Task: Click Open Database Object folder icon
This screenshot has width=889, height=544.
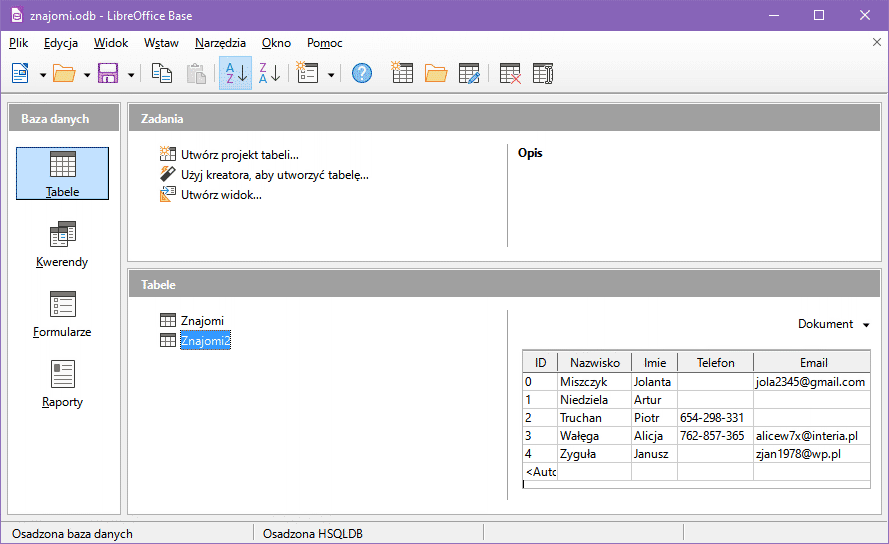Action: [436, 73]
